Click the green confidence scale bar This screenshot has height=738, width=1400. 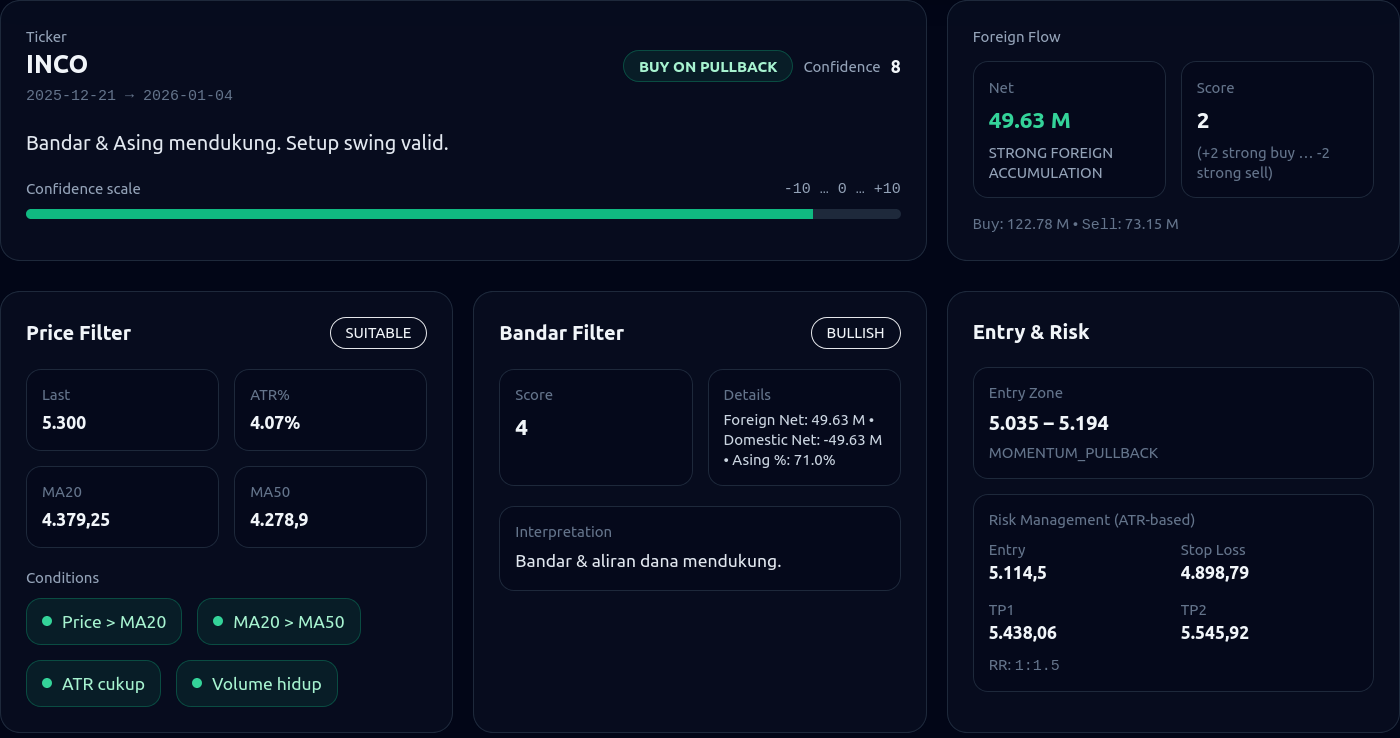419,214
